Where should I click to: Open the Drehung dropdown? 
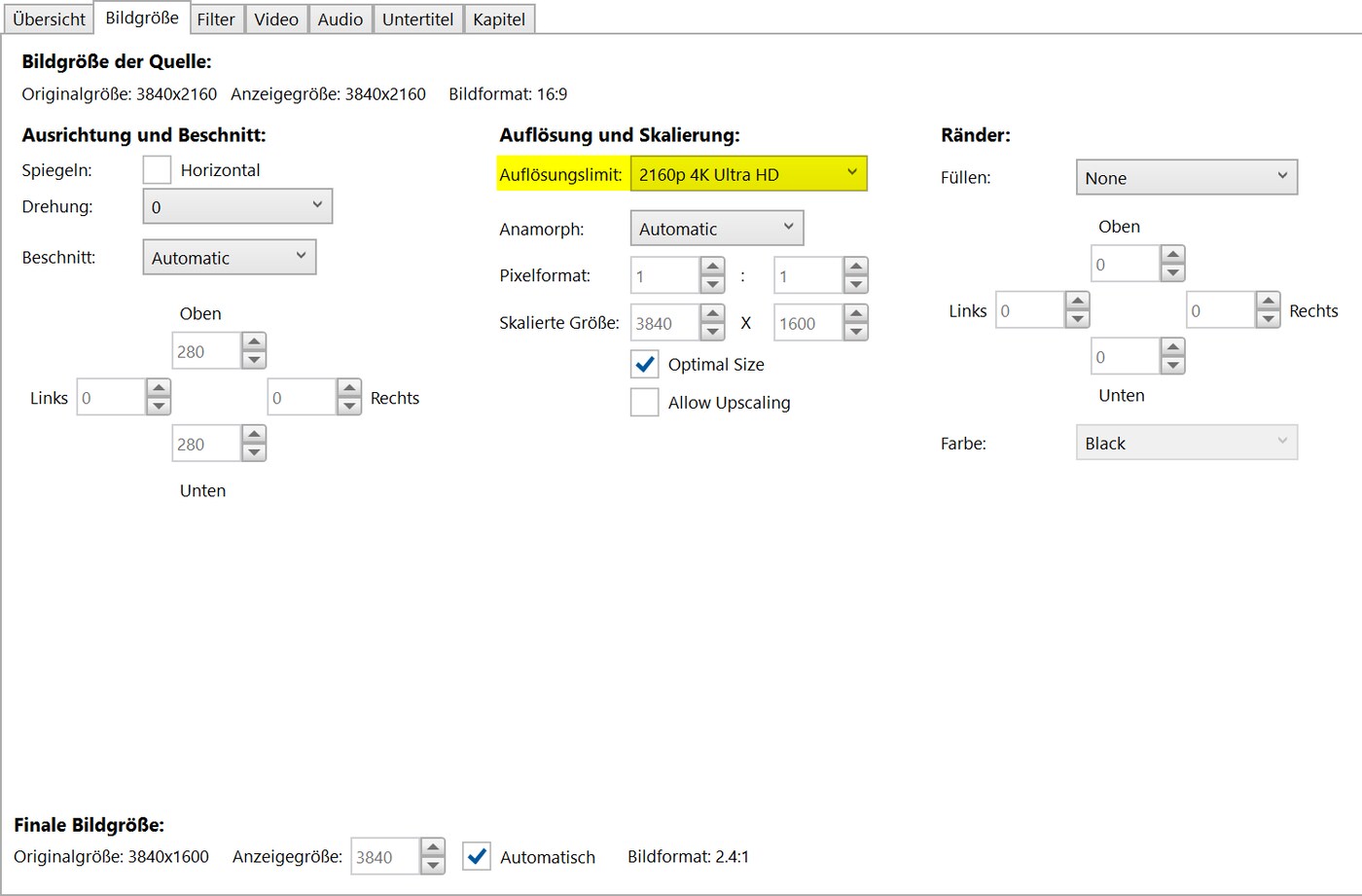(237, 206)
